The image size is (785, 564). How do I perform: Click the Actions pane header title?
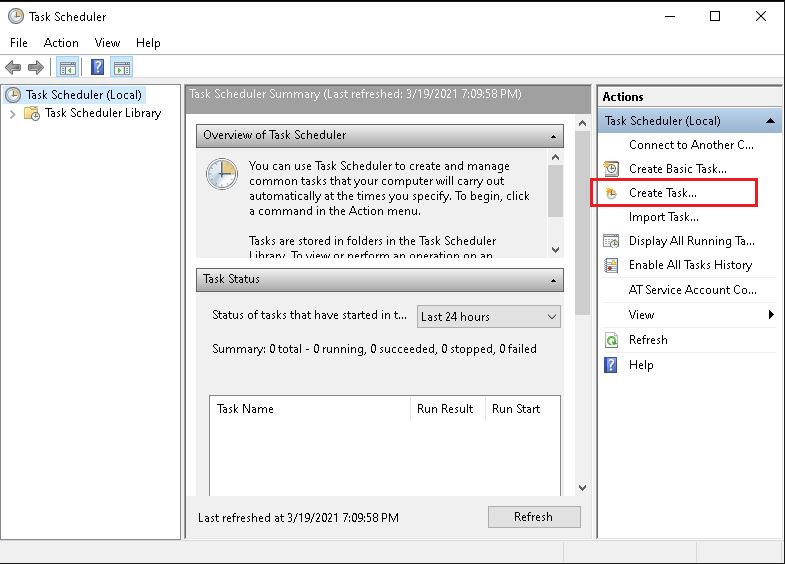point(623,97)
